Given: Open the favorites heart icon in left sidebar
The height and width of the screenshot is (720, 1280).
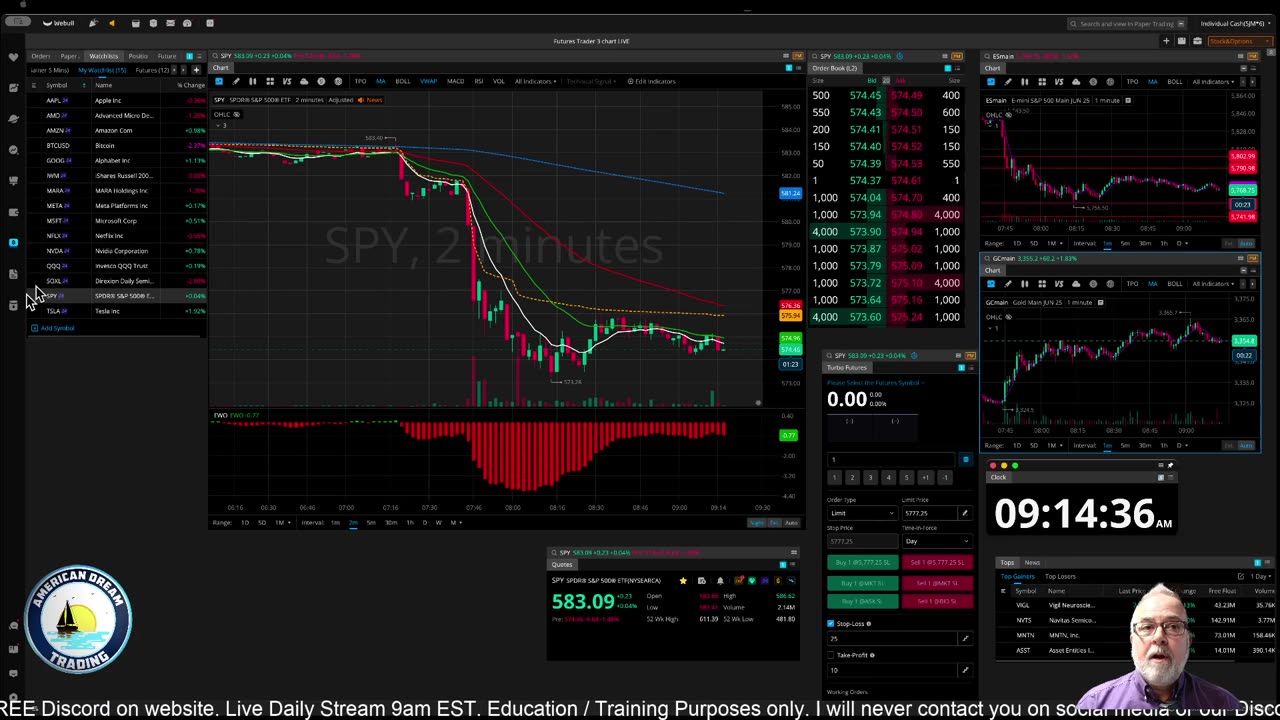Looking at the screenshot, I should [x=13, y=57].
